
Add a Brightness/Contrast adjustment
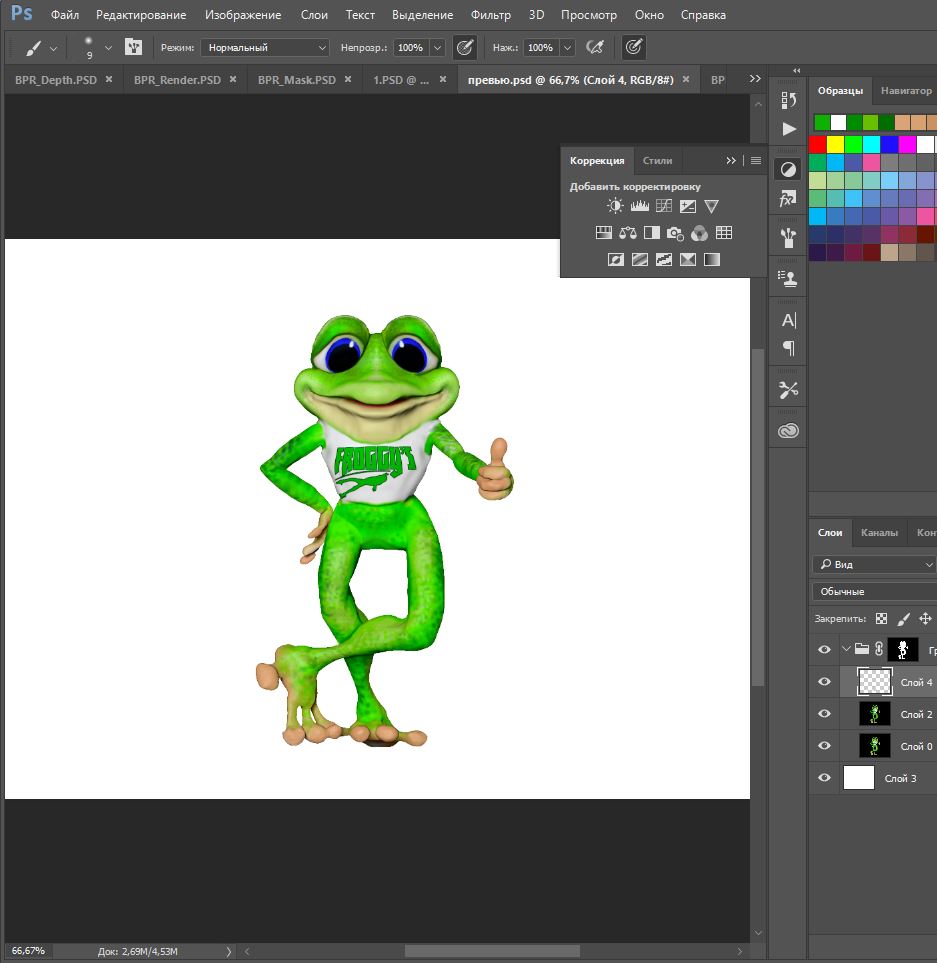(x=614, y=206)
